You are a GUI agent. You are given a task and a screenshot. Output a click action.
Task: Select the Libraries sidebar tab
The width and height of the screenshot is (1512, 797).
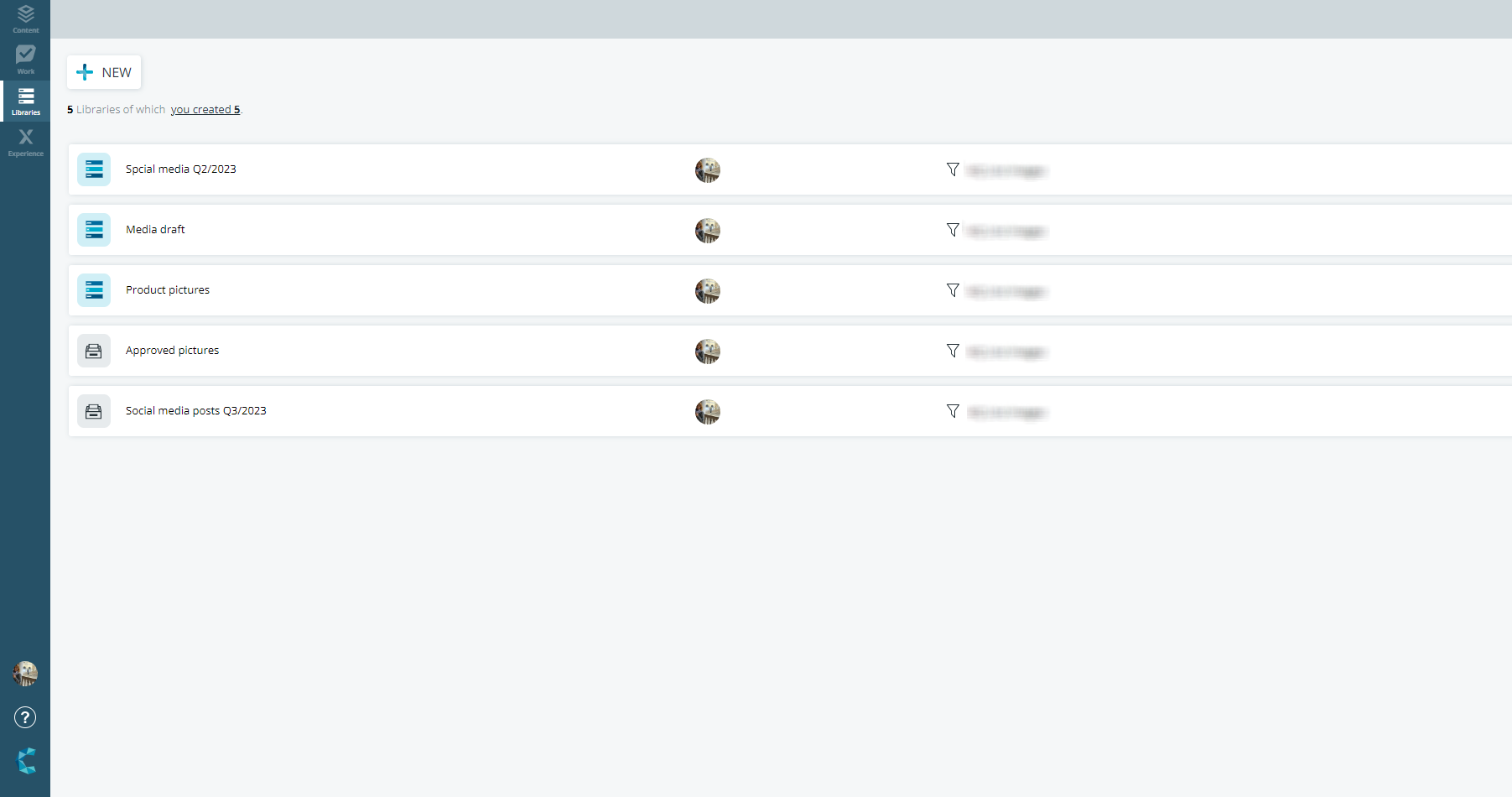click(25, 101)
